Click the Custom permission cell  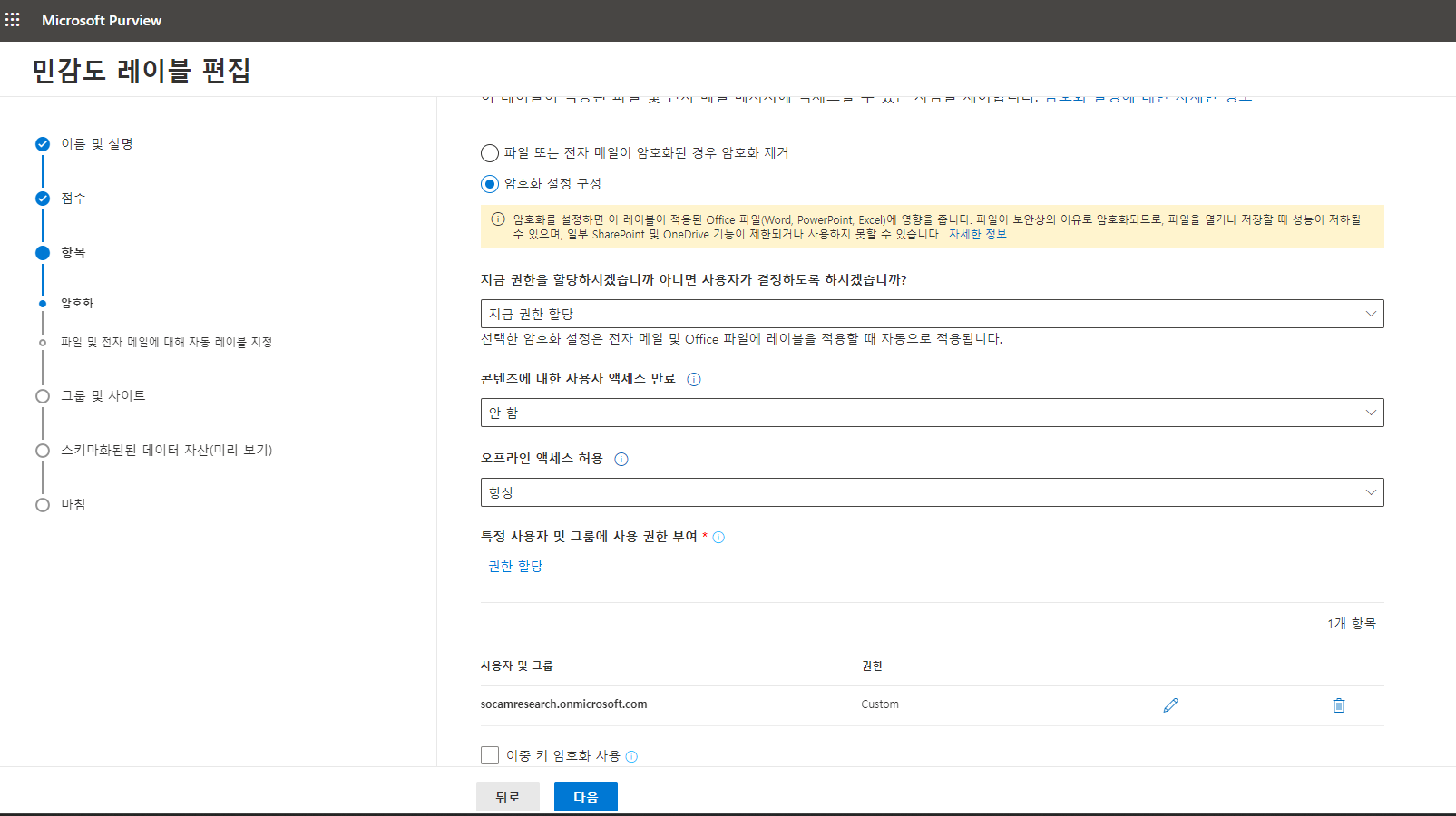(x=880, y=704)
